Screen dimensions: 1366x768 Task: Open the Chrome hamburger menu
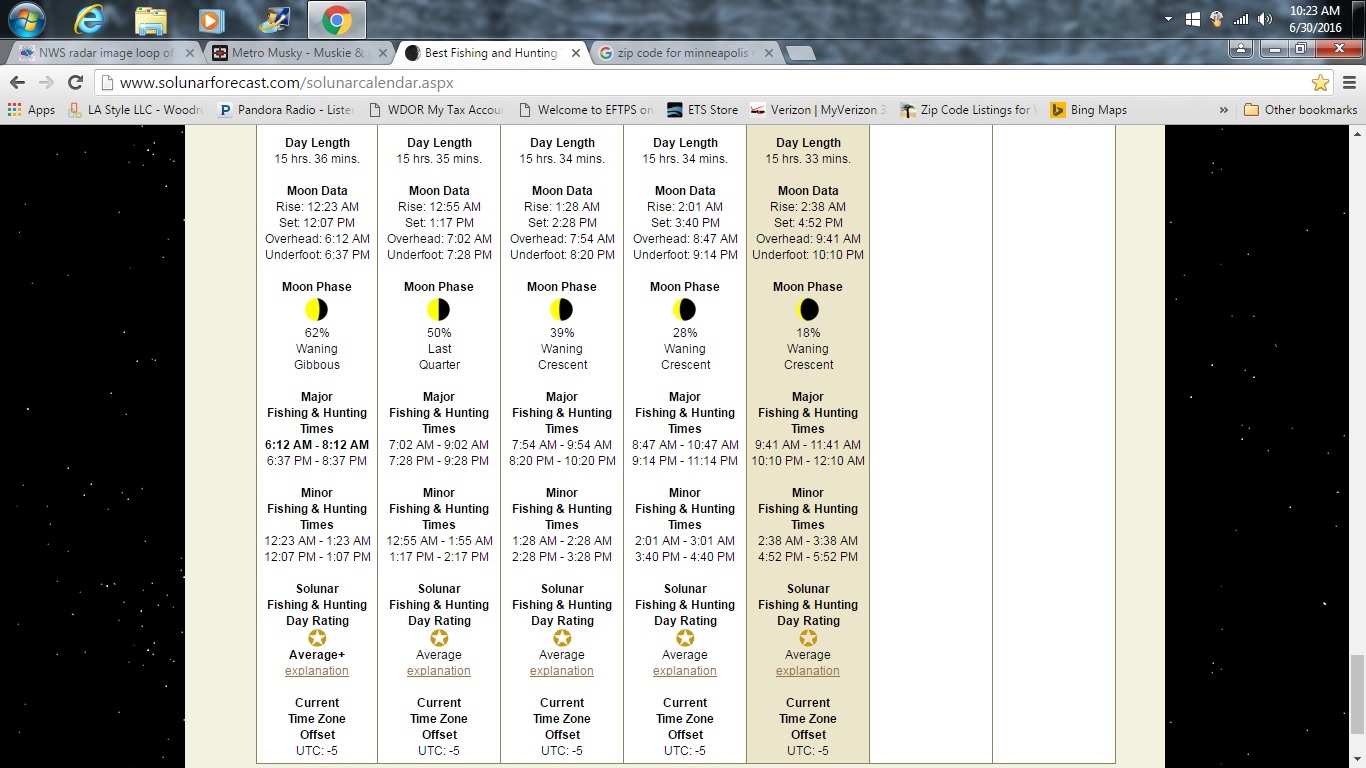click(1349, 83)
